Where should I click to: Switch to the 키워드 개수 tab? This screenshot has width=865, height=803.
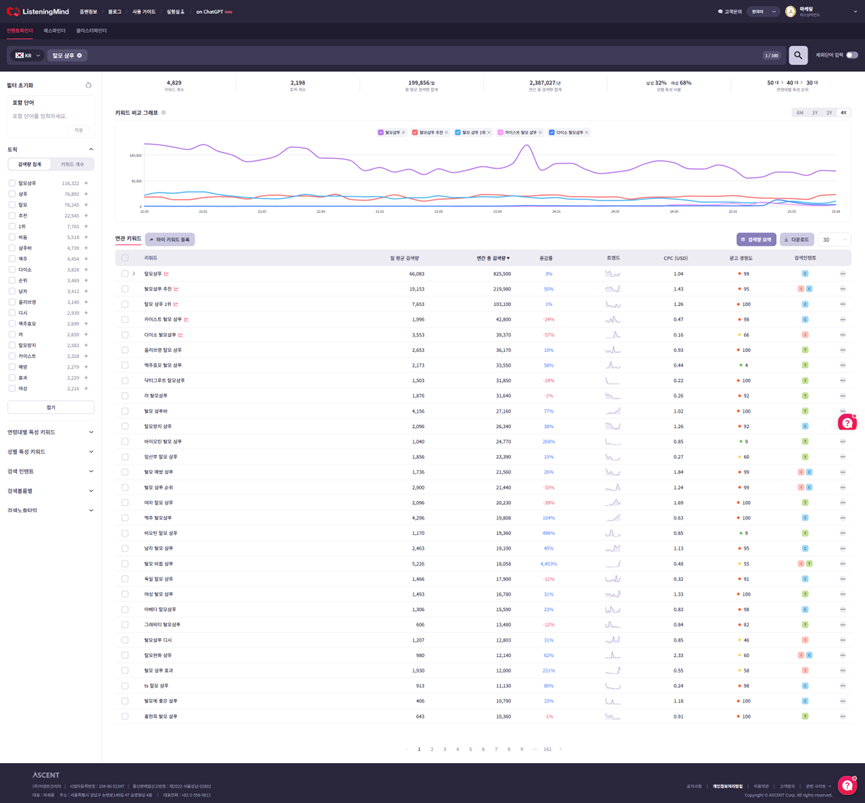click(x=72, y=164)
